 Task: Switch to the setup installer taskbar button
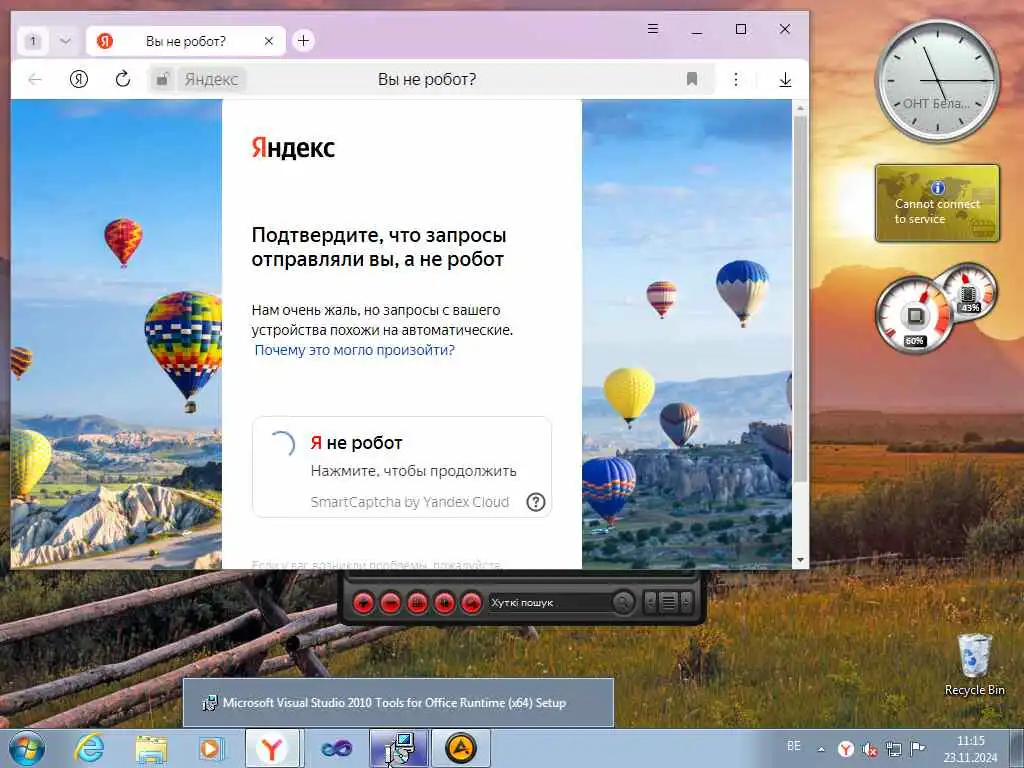398,748
